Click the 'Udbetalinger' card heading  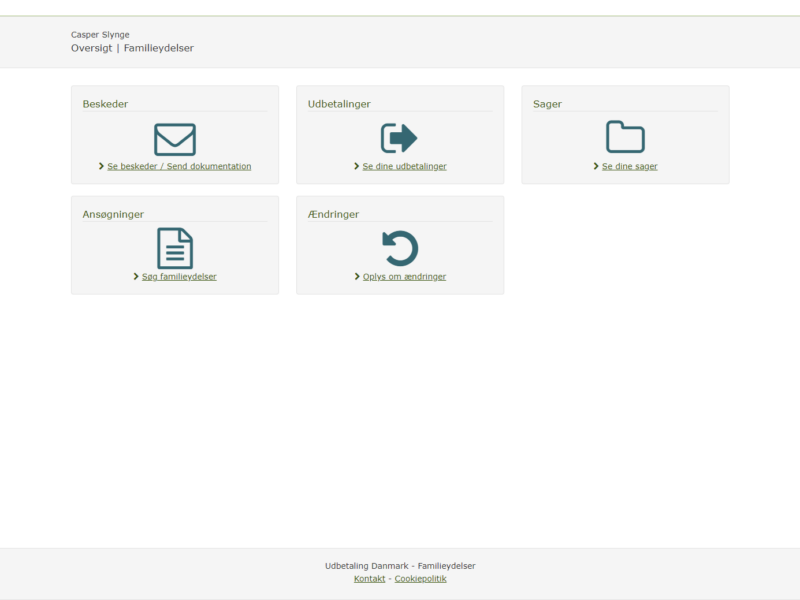(339, 104)
